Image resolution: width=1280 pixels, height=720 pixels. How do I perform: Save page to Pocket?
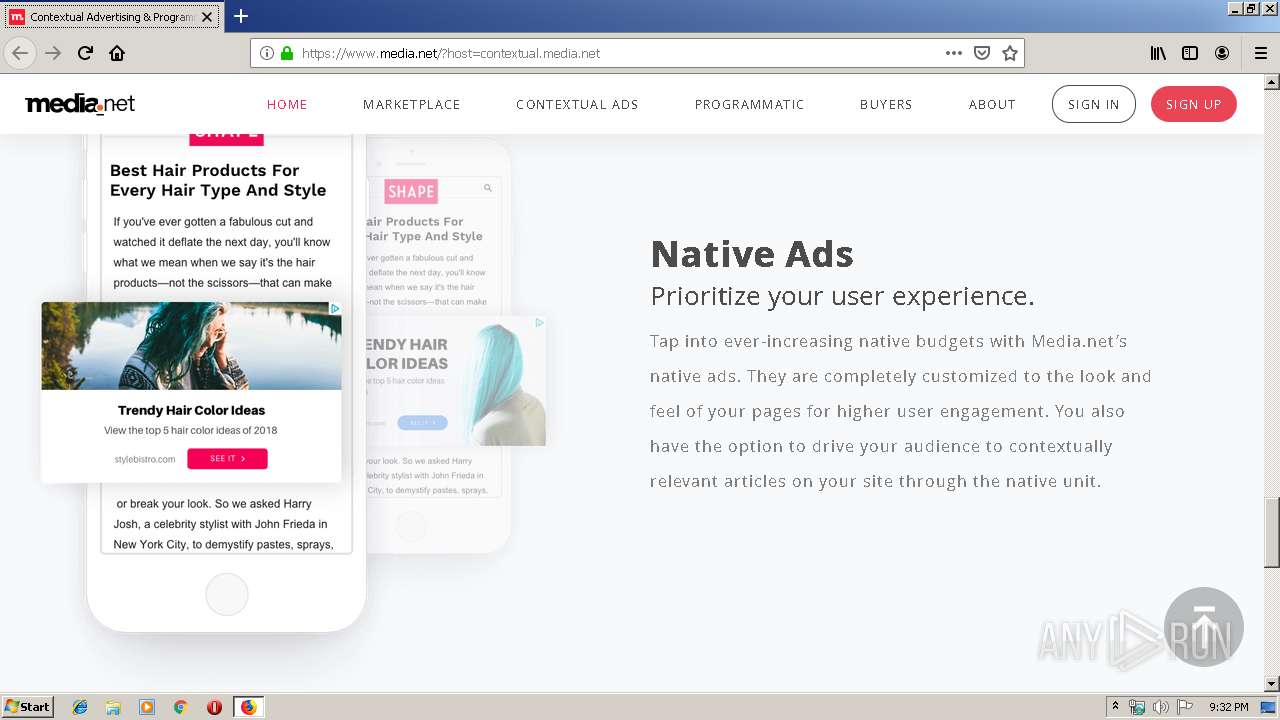[x=982, y=53]
